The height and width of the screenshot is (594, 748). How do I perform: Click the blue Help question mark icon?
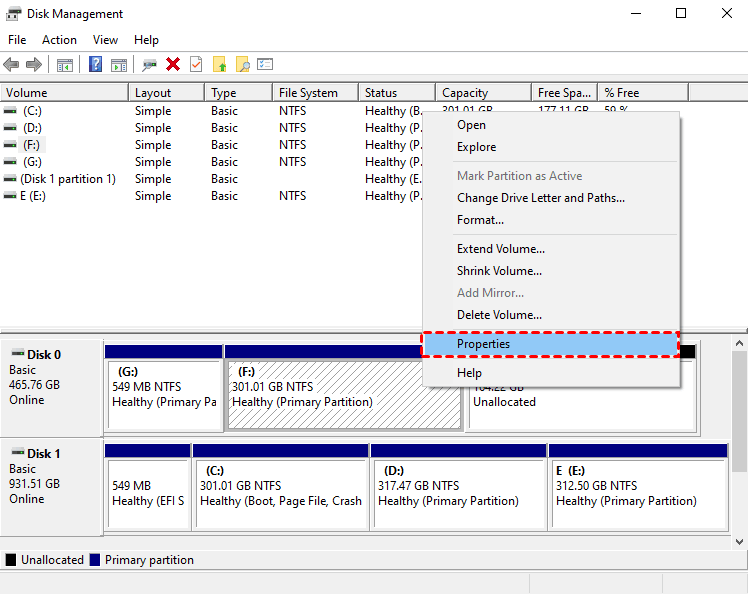96,65
